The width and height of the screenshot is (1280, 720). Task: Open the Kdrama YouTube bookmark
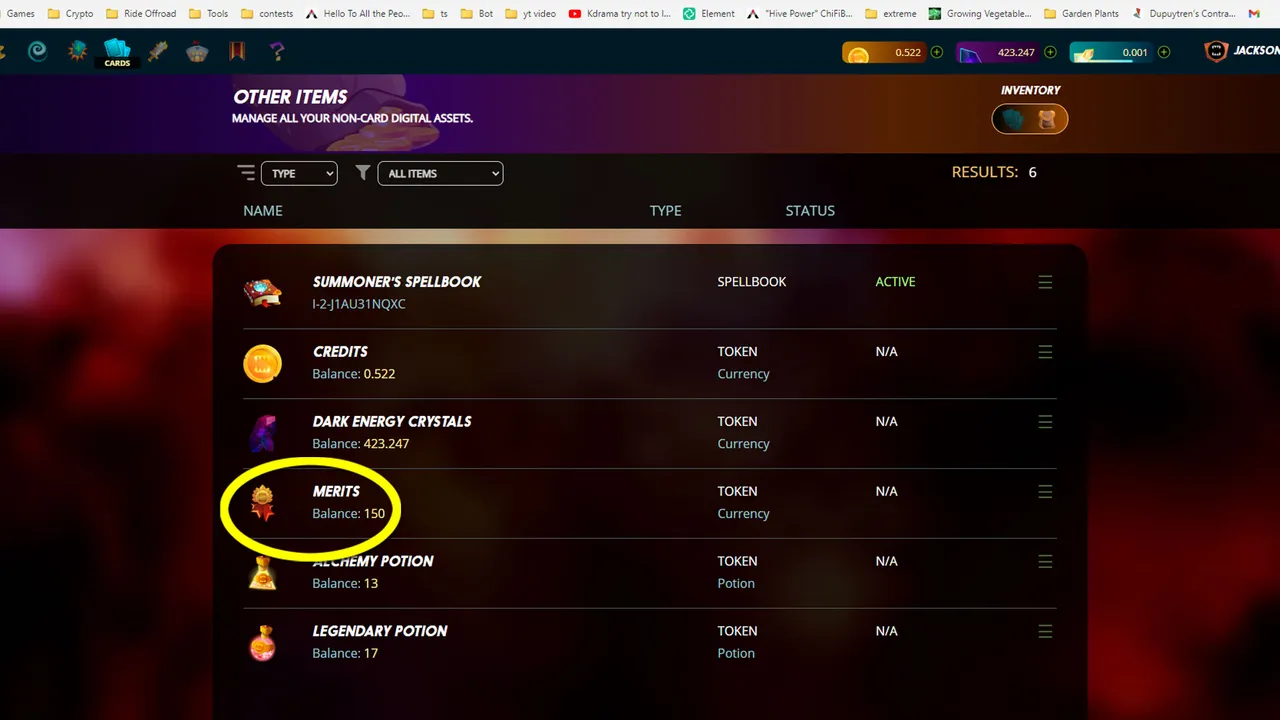619,14
